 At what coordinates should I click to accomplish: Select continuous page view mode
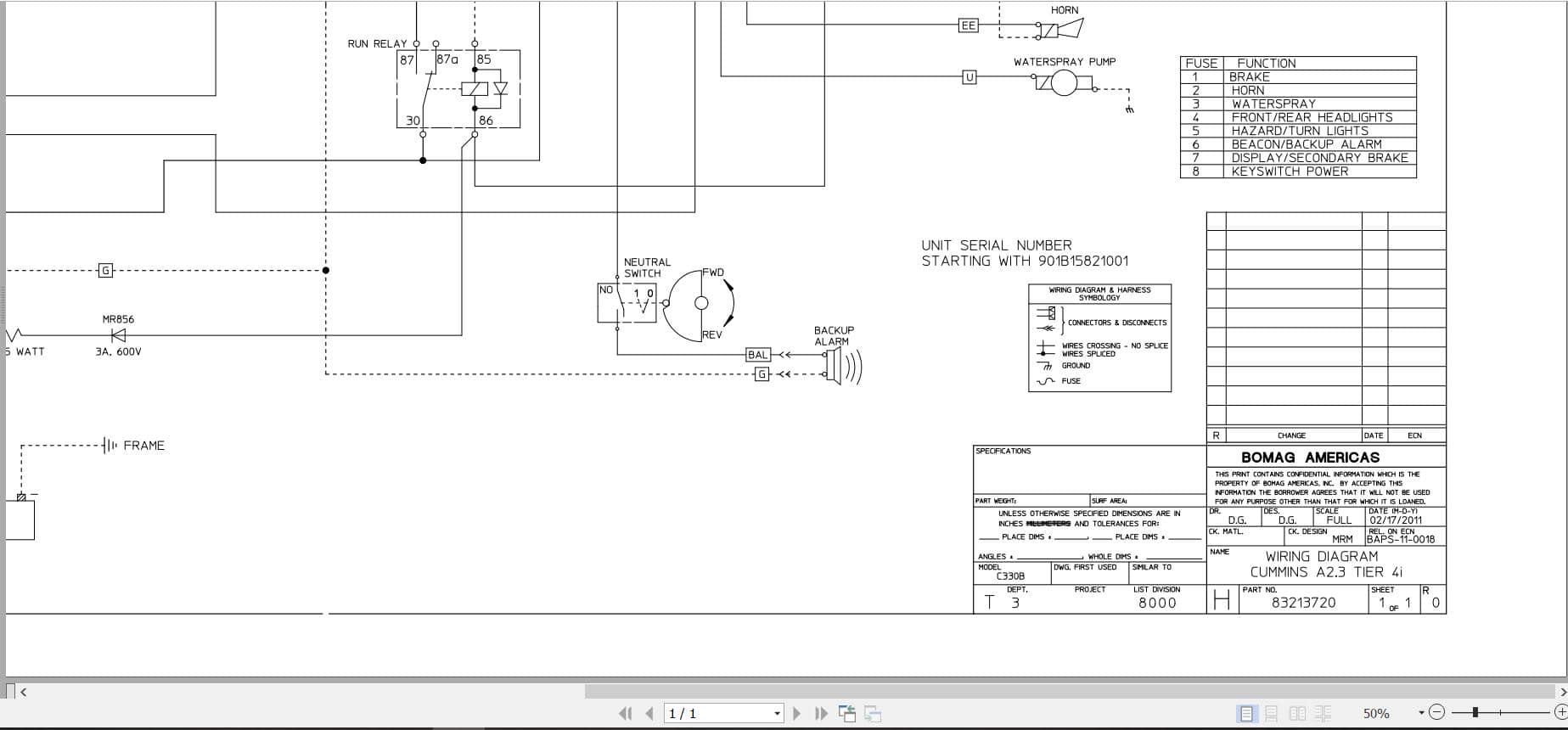[1272, 714]
